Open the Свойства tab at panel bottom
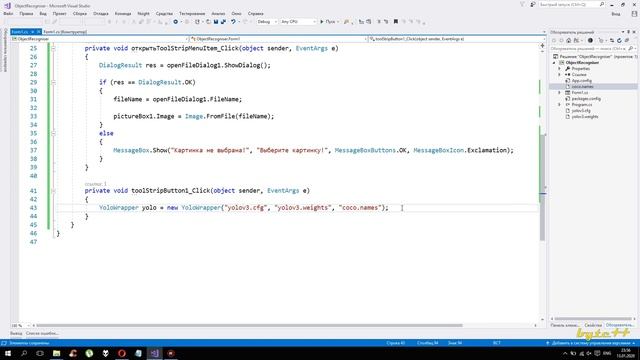Screen dimensions: 640x360 [593, 325]
